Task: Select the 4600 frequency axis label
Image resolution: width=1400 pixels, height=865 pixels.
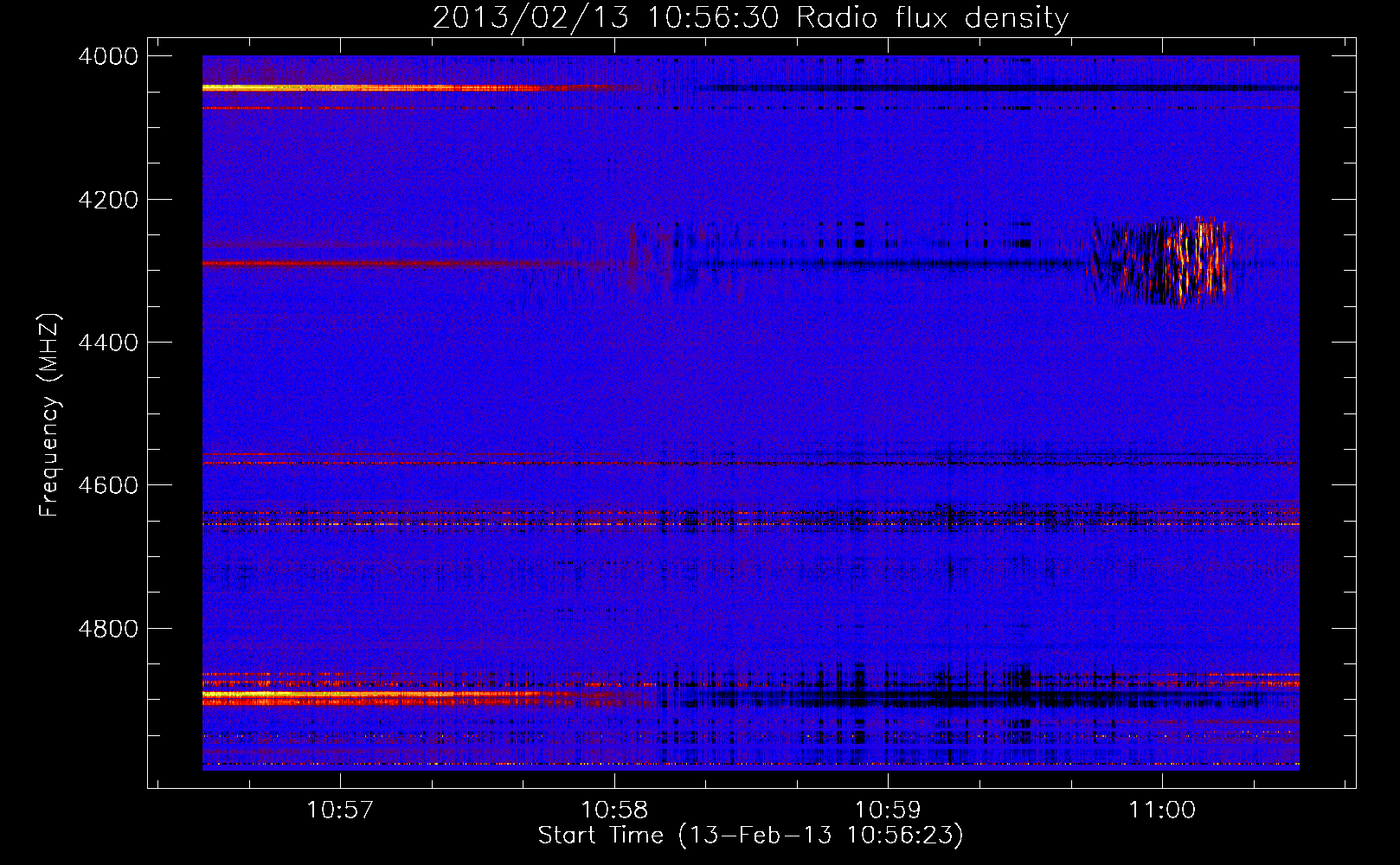Action: 108,485
